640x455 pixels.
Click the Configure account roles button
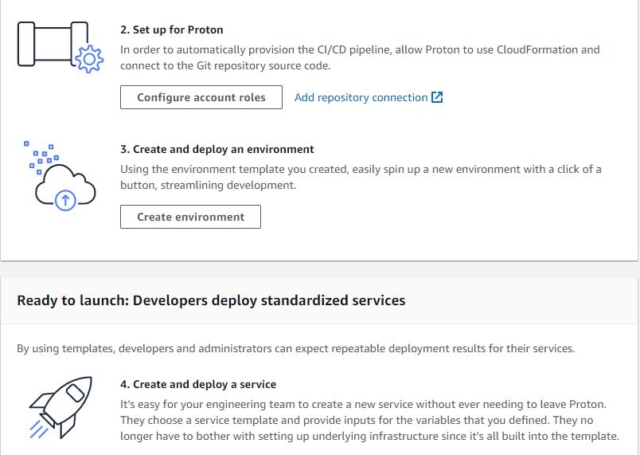click(x=201, y=97)
